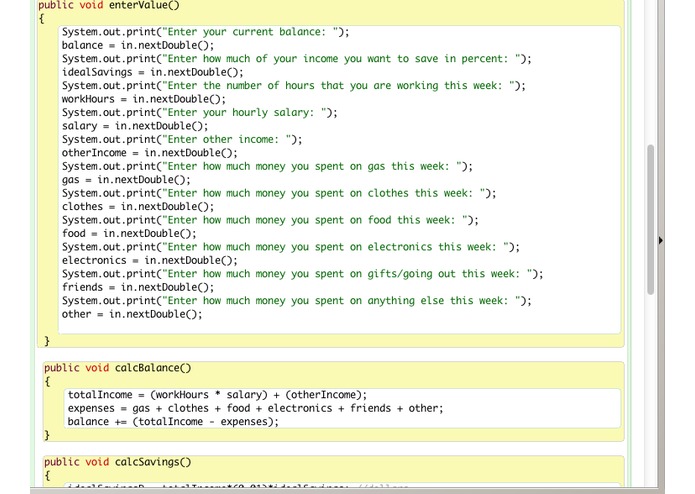This screenshot has width=695, height=494.
Task: Click the 'public void enterValue()' method header
Action: point(109,5)
